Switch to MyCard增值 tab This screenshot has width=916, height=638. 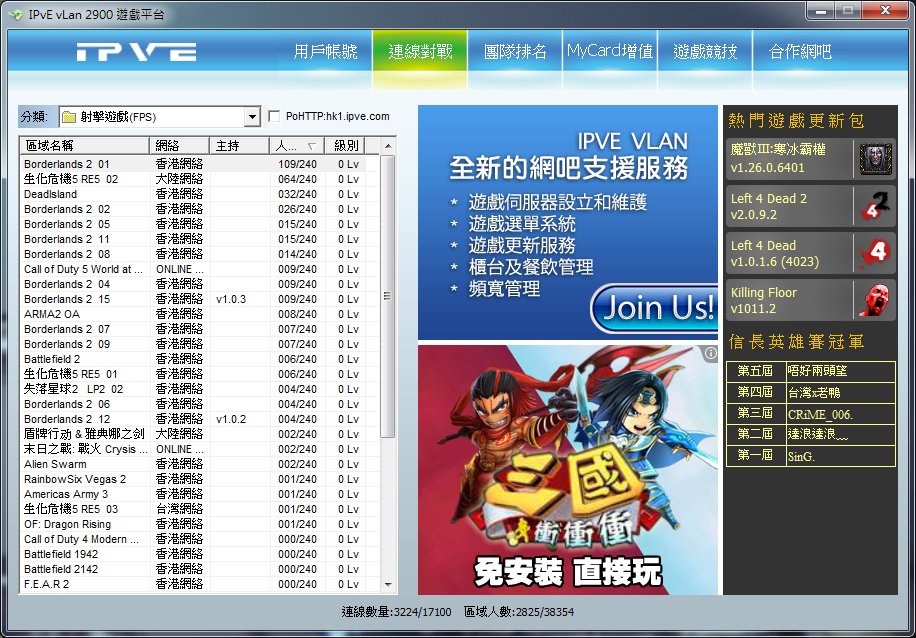pos(610,52)
